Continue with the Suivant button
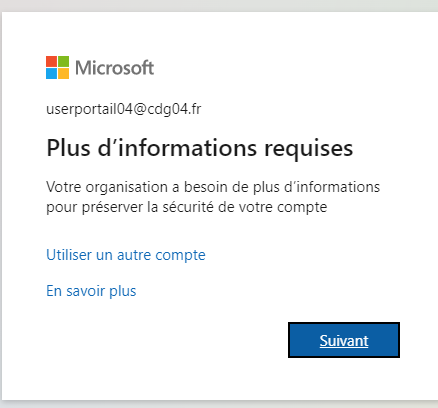The width and height of the screenshot is (438, 408). [344, 340]
